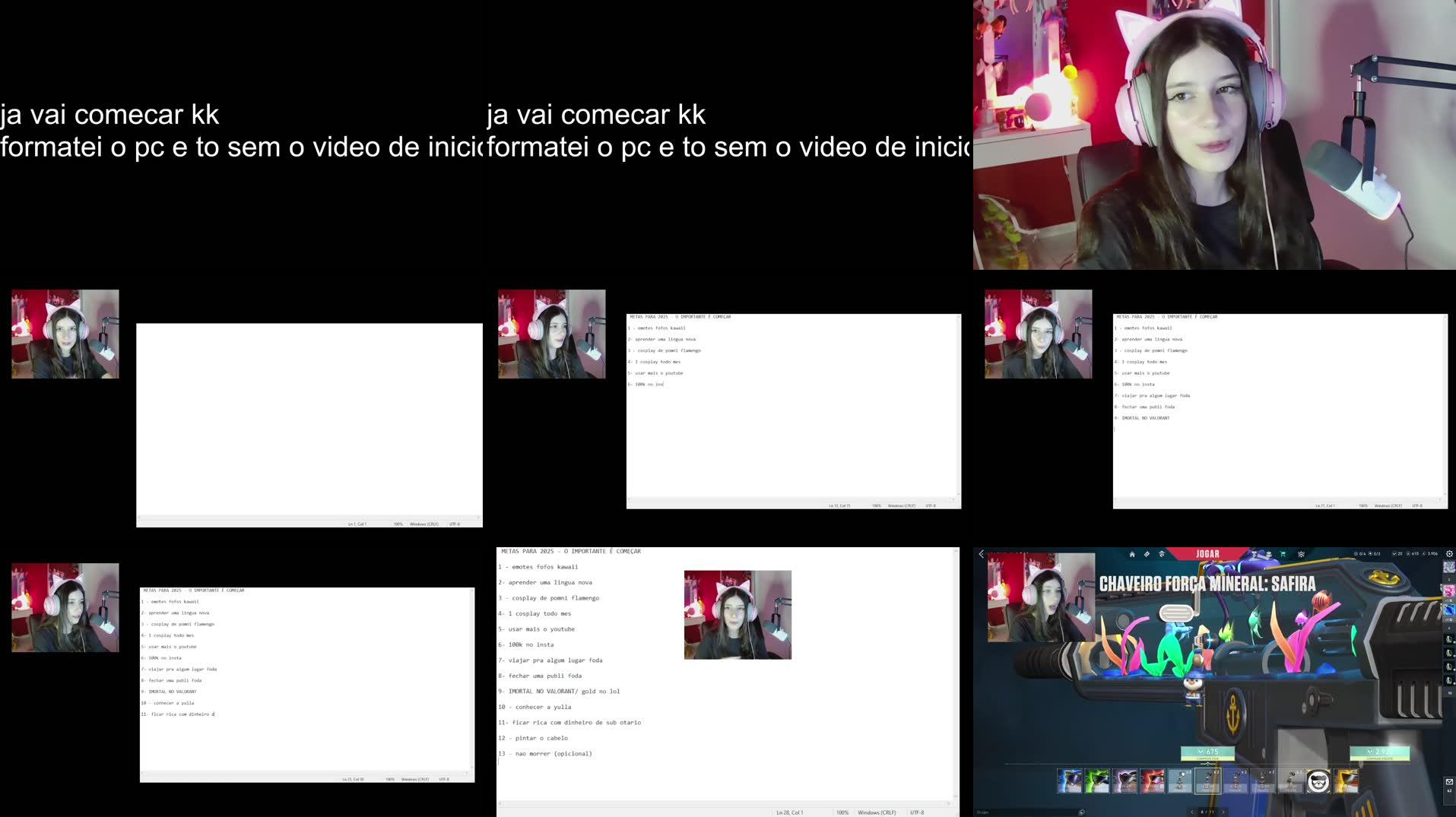
Task: Click Windows (CRLF) in the large Notepad status bar
Action: pos(877,812)
